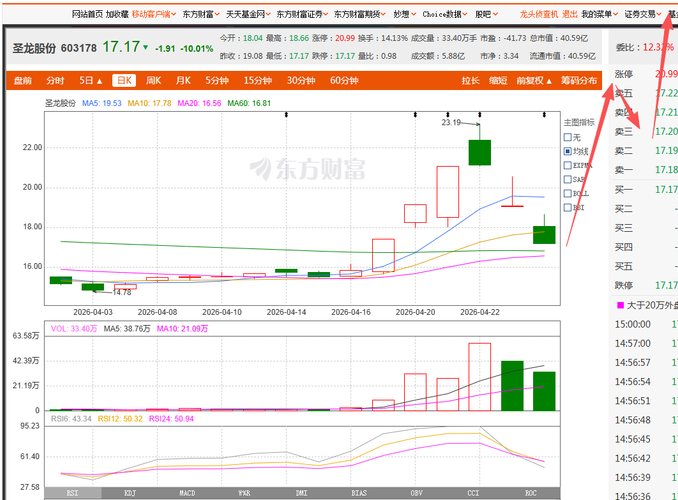Click the RSI6: 43.34 value label

[x=71, y=419]
